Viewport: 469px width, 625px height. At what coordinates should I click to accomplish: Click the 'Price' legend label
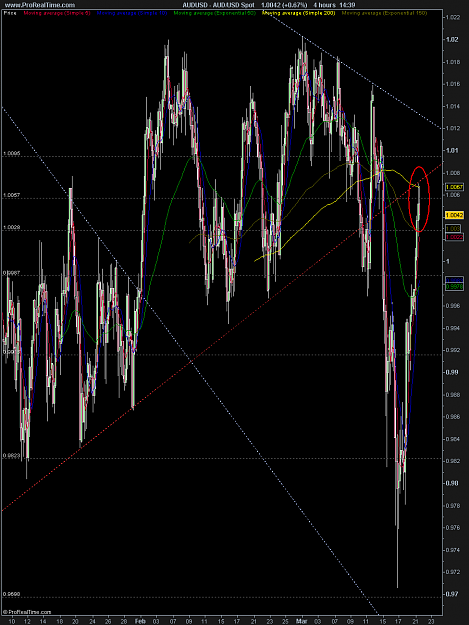[x=10, y=13]
